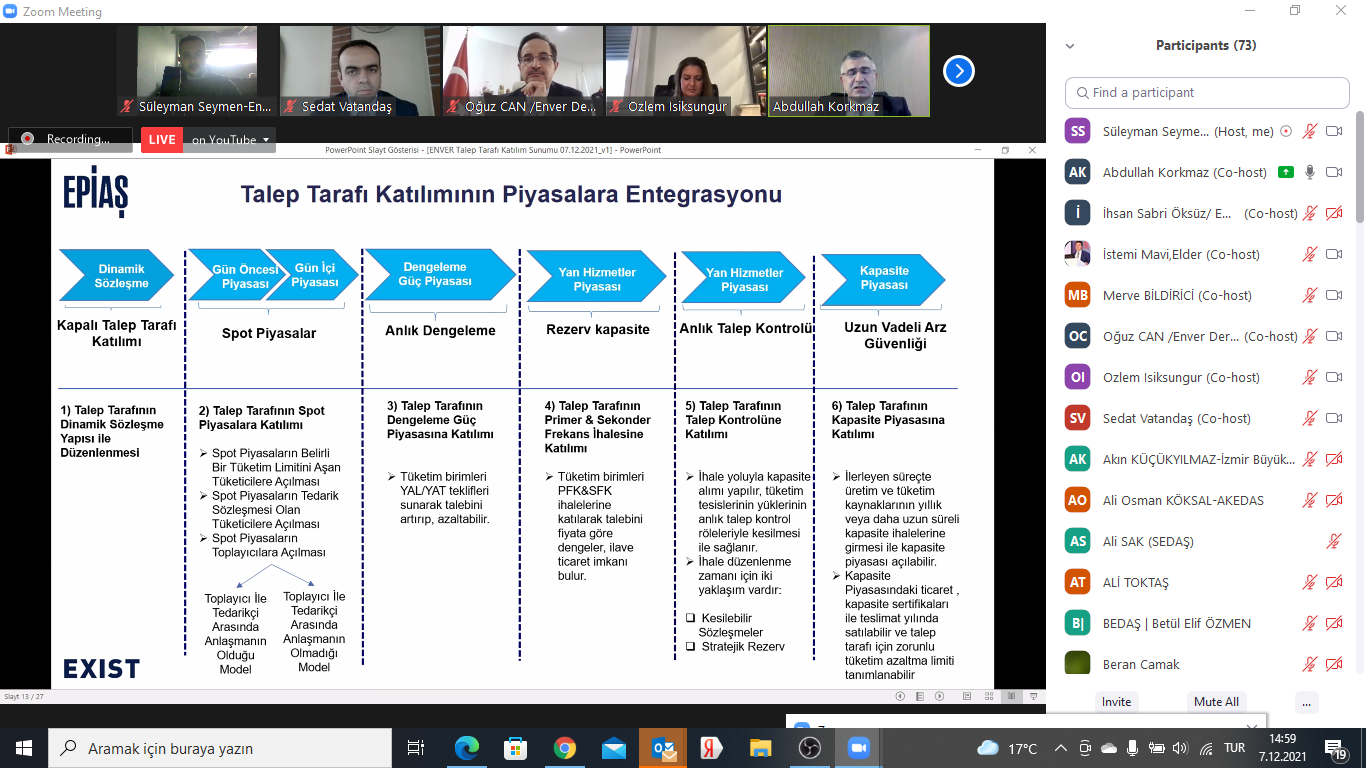Show next video thumbnails with blue arrow
This screenshot has height=768, width=1366.
(x=958, y=71)
